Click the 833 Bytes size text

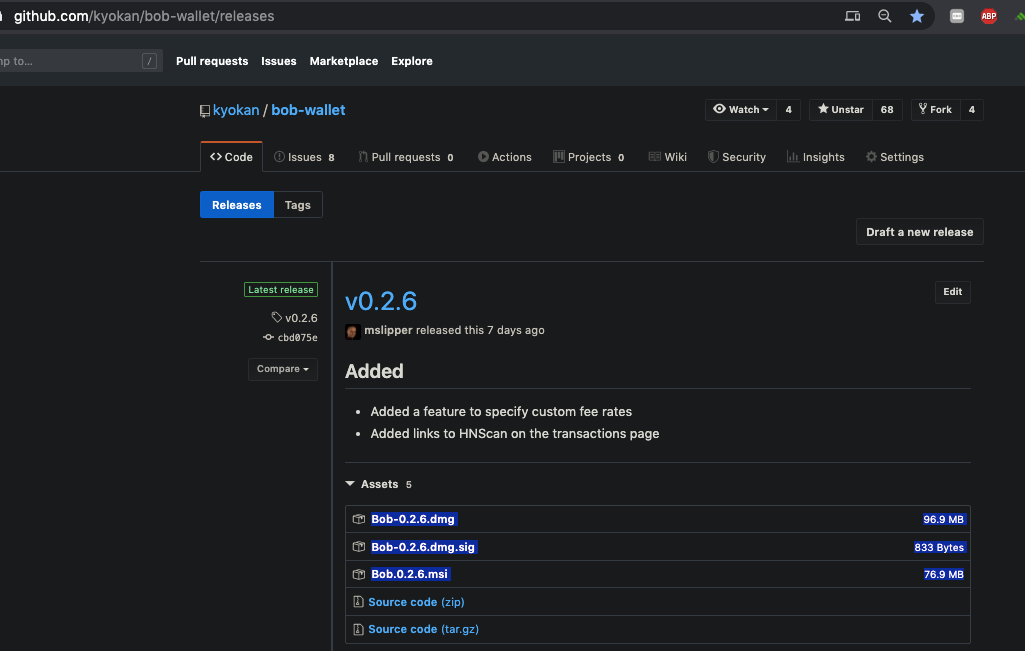[x=939, y=547]
